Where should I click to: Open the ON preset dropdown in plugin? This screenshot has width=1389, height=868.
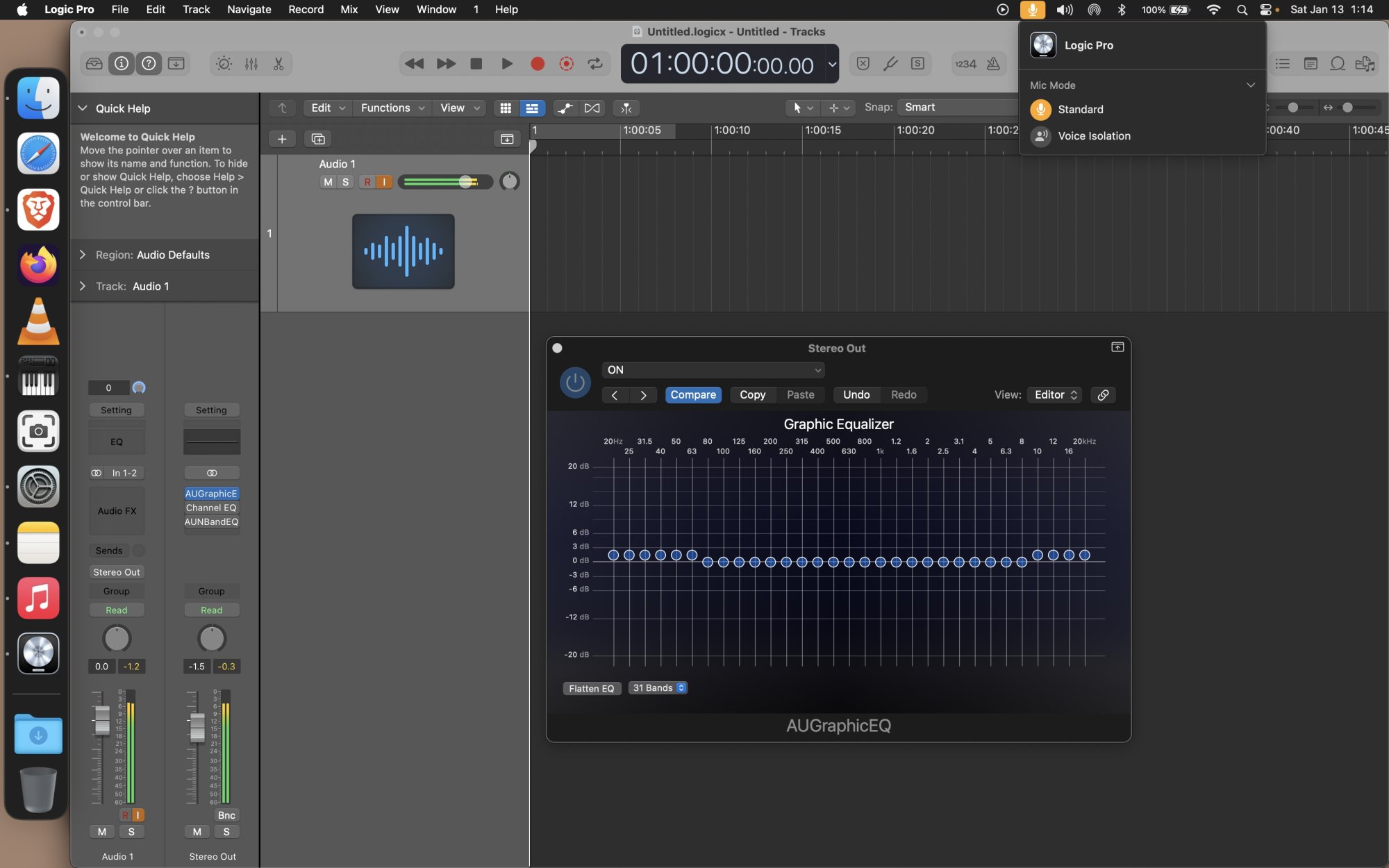713,370
